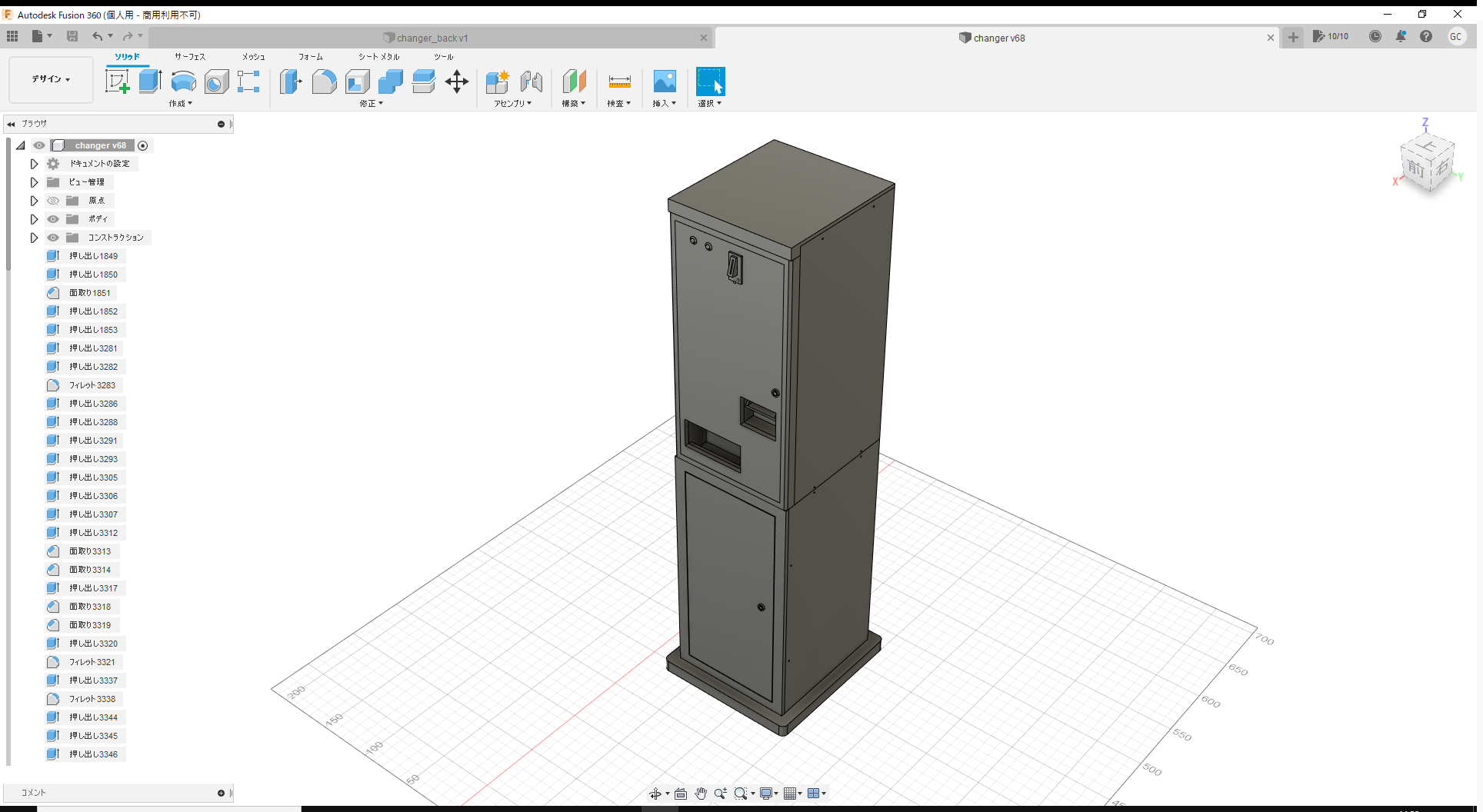Toggle visibility of the ボディ folder

coord(53,219)
